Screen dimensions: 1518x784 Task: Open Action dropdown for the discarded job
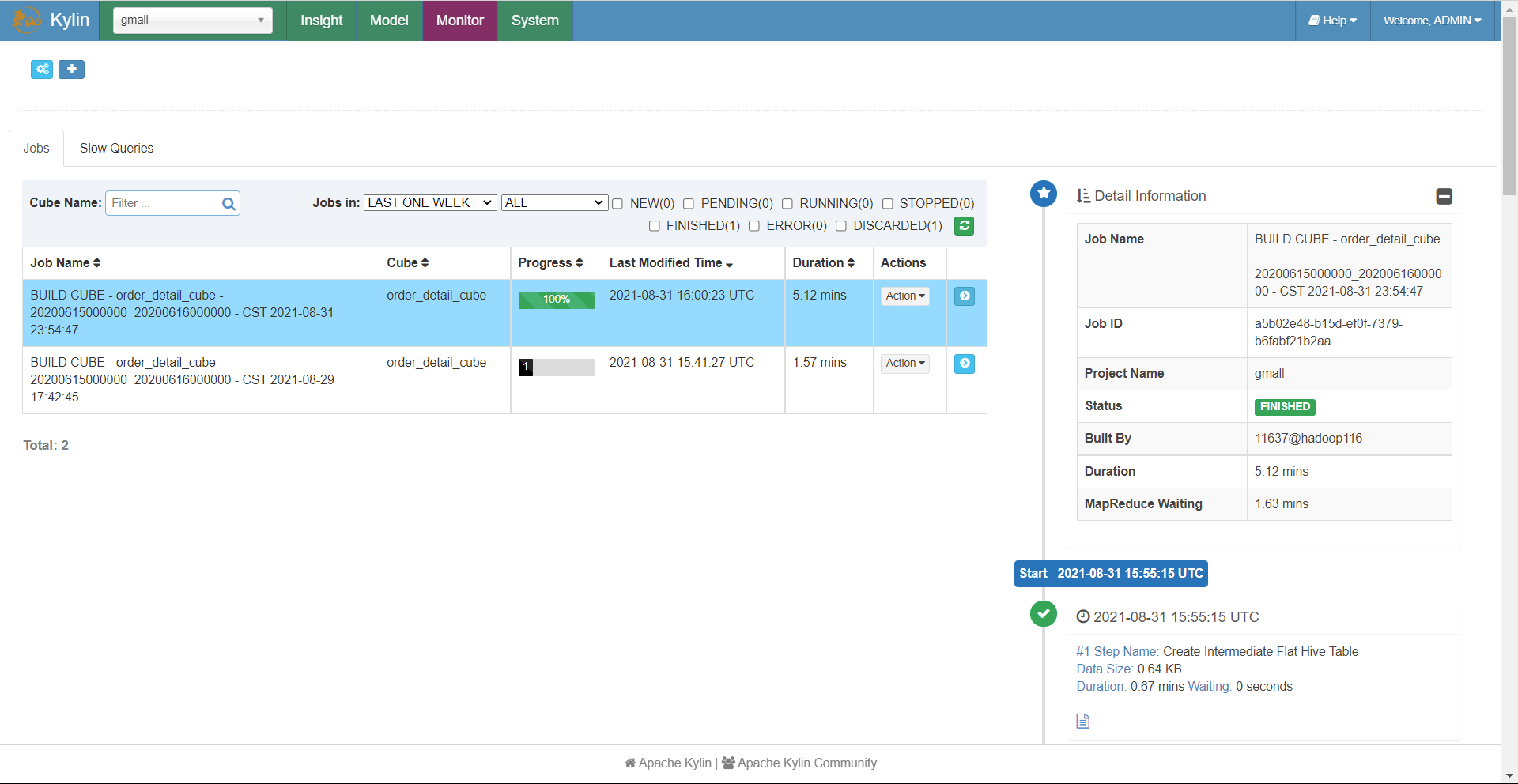point(905,364)
